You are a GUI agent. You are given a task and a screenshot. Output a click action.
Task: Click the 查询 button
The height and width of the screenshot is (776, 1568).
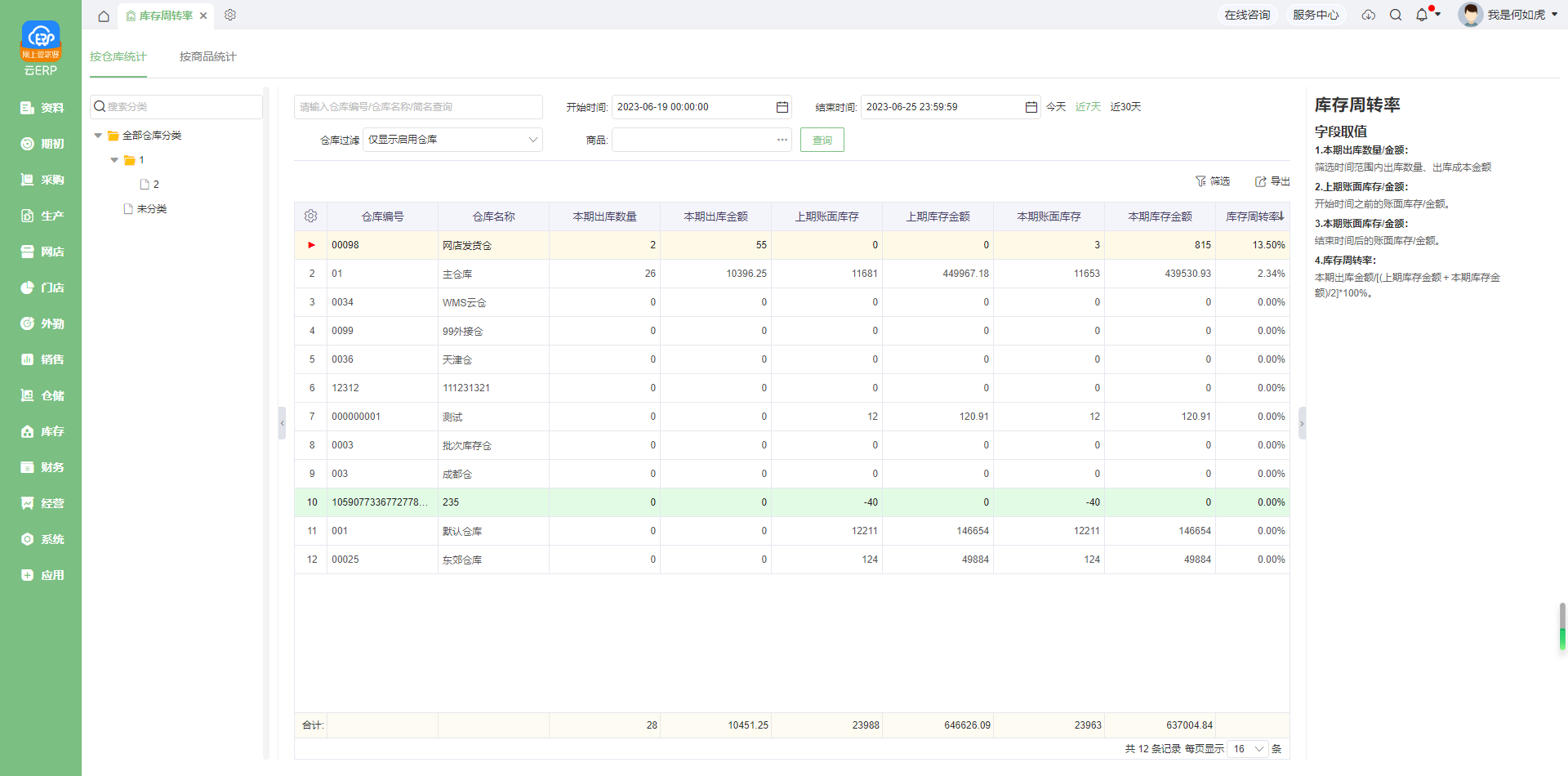click(822, 140)
